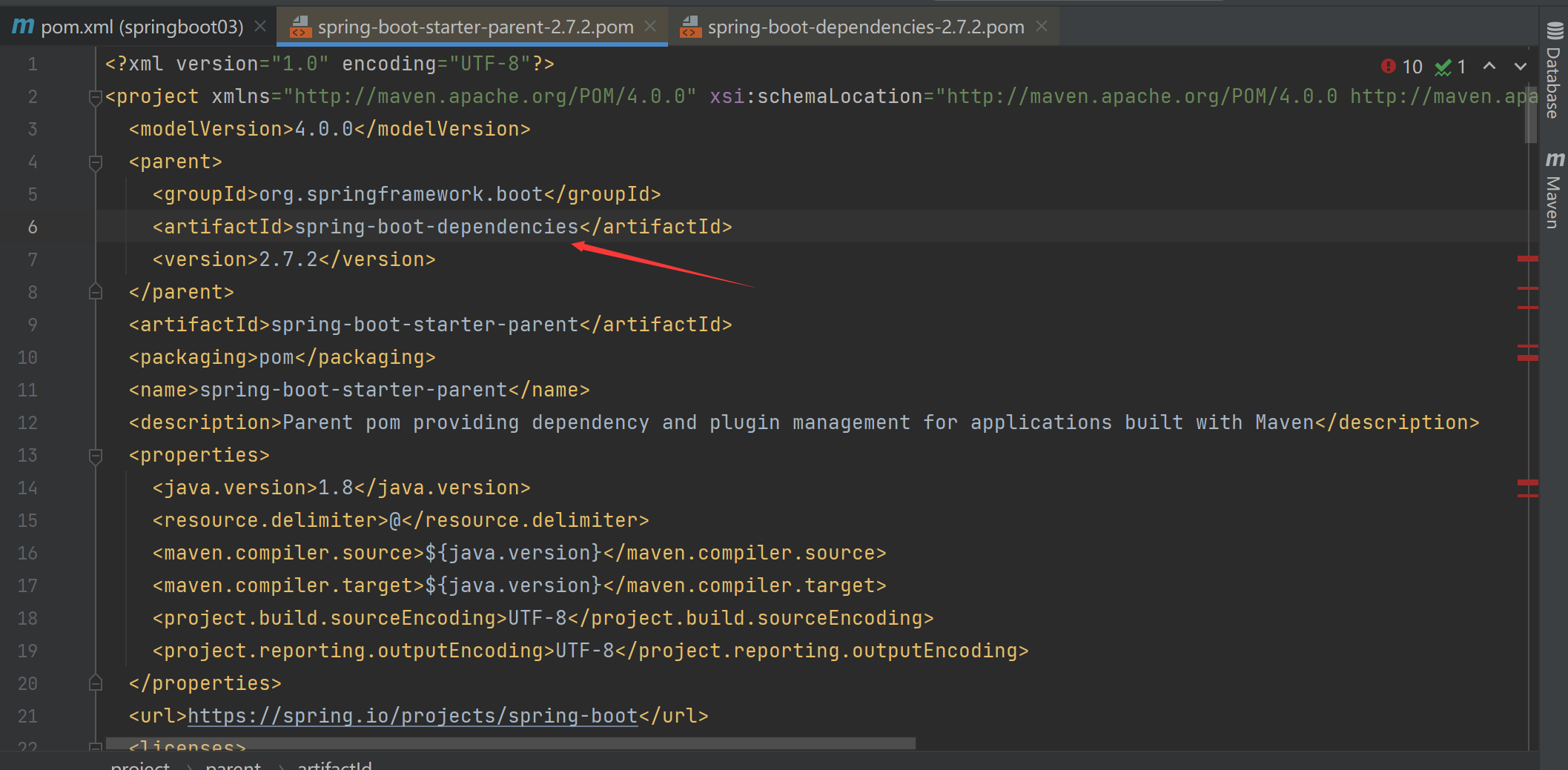Click resource.delimiter @ value

tap(395, 520)
